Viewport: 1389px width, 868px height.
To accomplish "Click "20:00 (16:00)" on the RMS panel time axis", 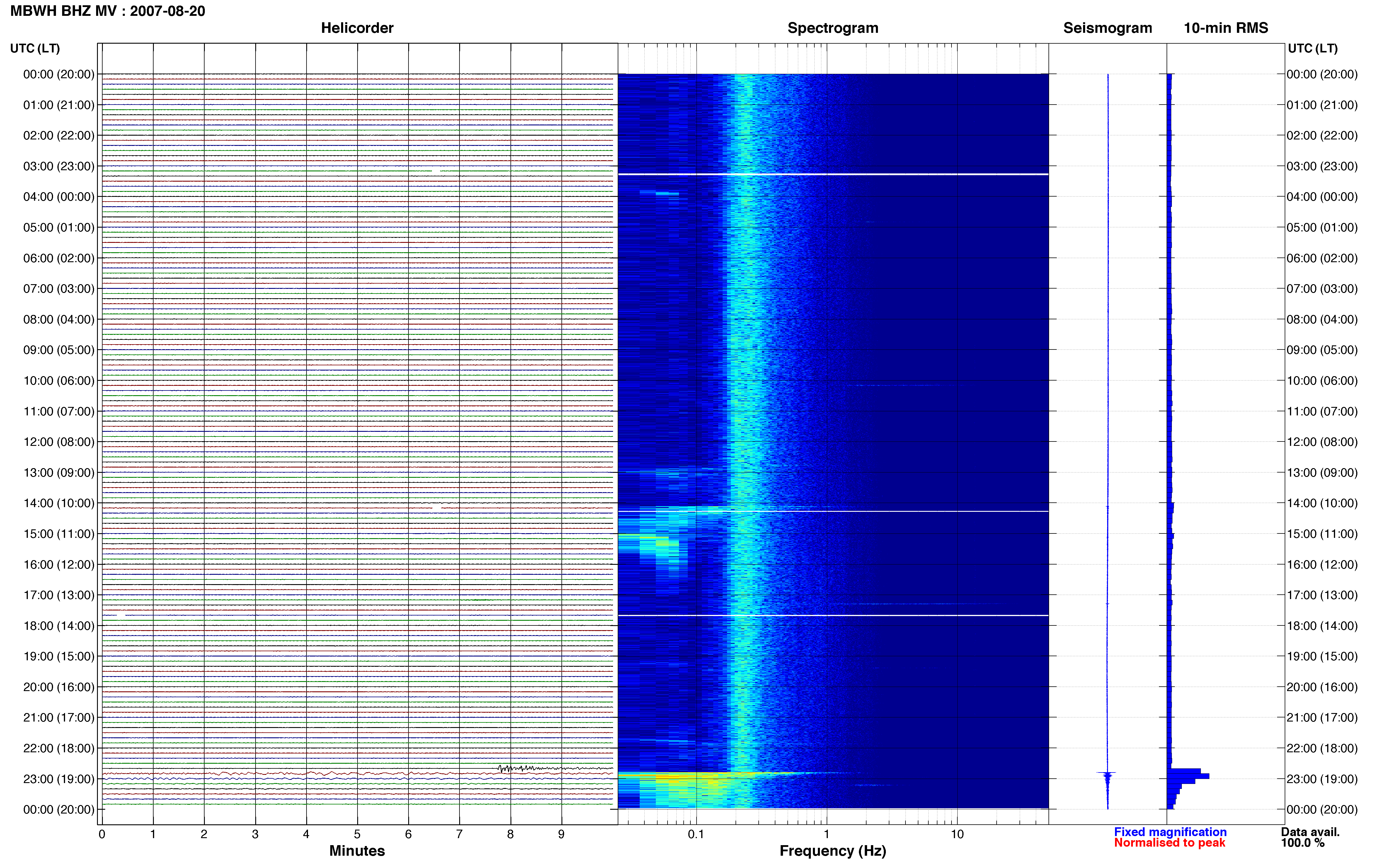I will [x=1322, y=687].
